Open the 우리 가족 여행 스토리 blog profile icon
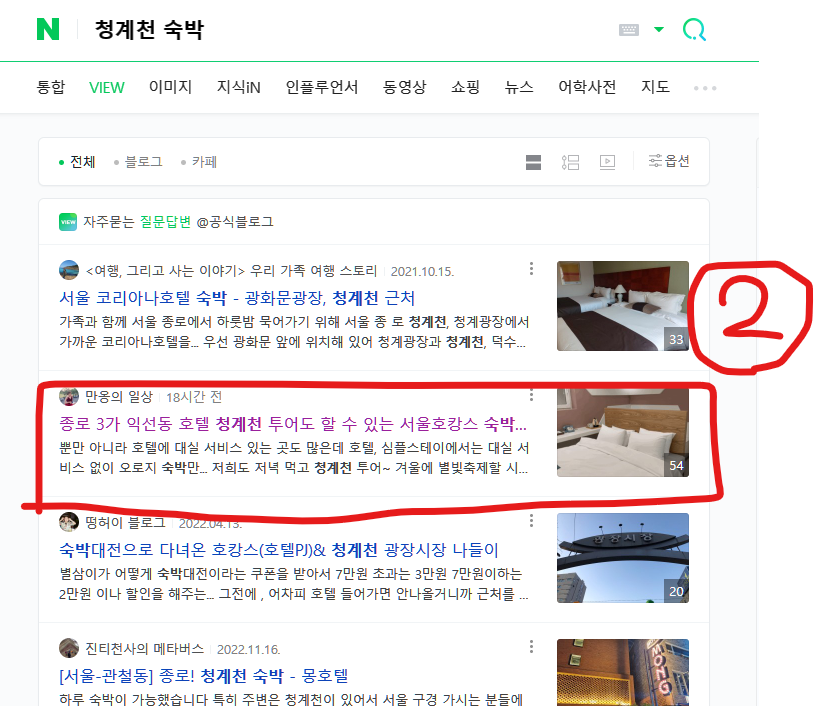This screenshot has width=814, height=706. point(69,270)
